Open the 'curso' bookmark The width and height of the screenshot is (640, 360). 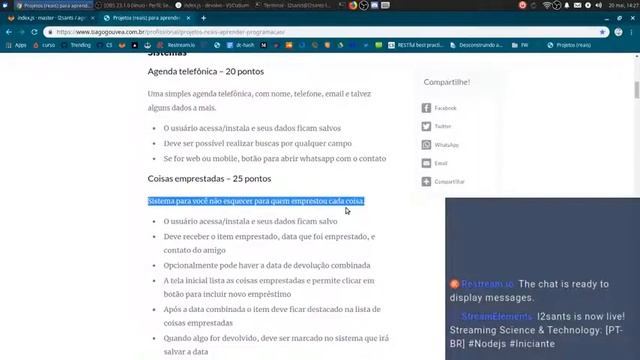[44, 45]
